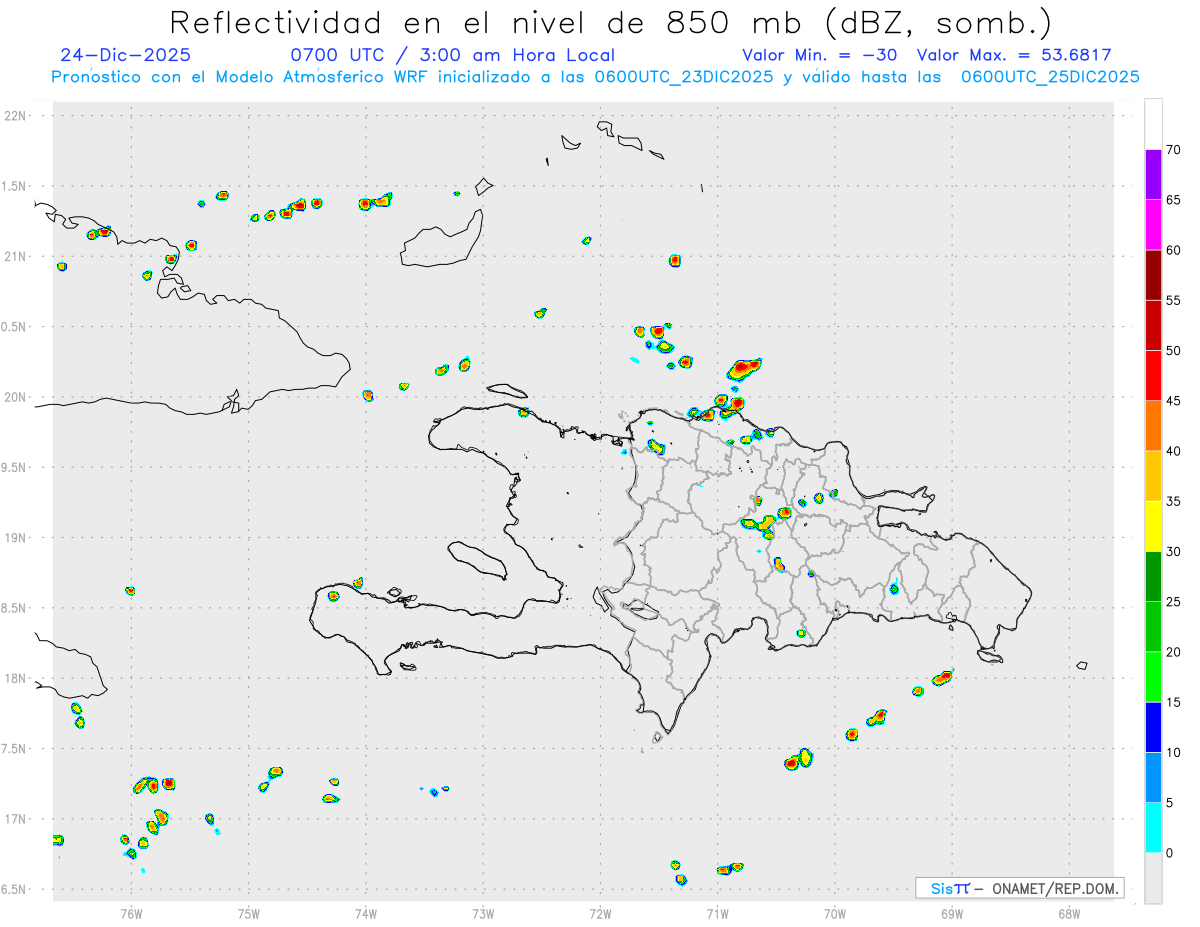
Task: Click the color bar '20' tick label
Action: tap(1173, 652)
